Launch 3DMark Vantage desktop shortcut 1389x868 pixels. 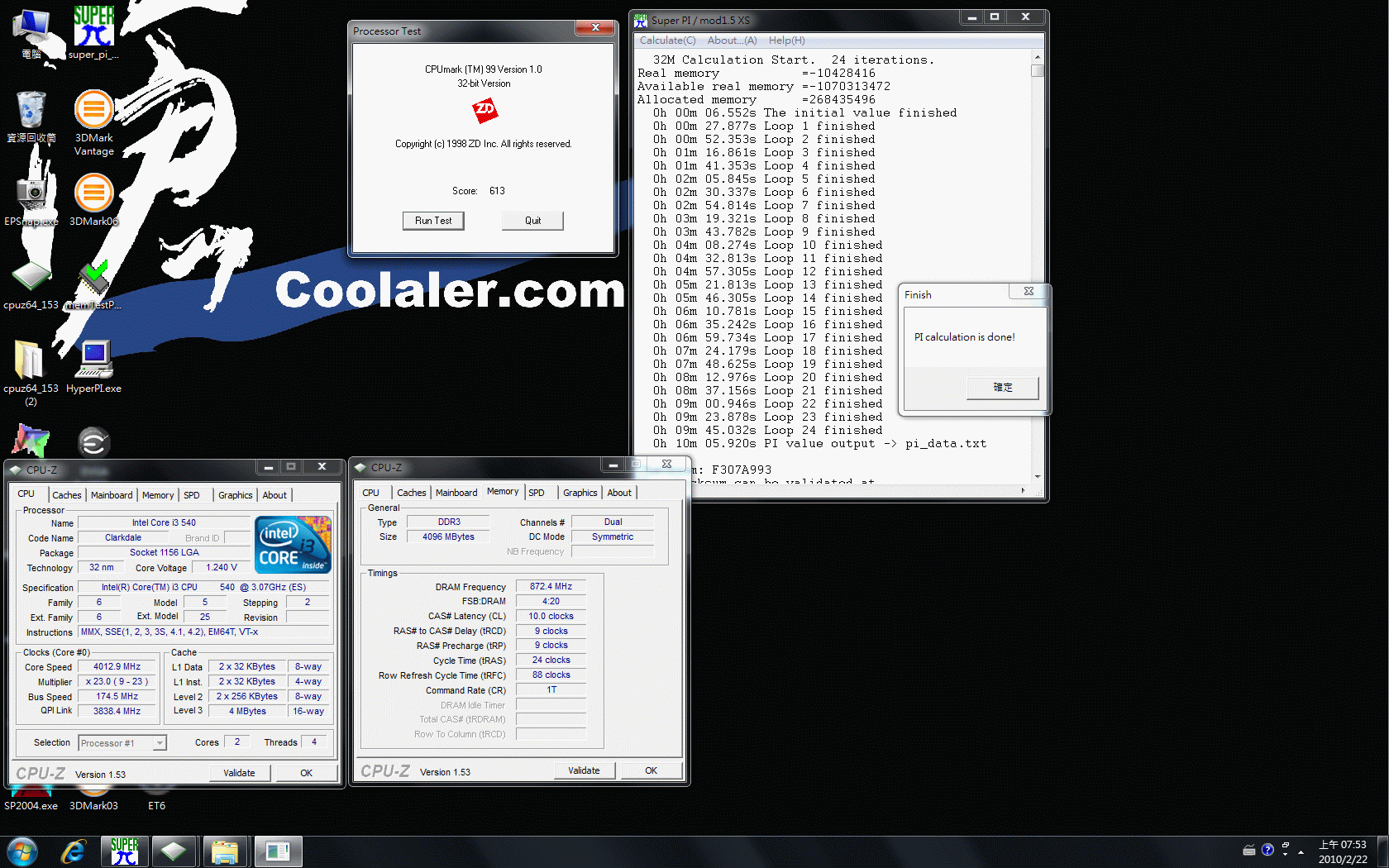[x=93, y=122]
